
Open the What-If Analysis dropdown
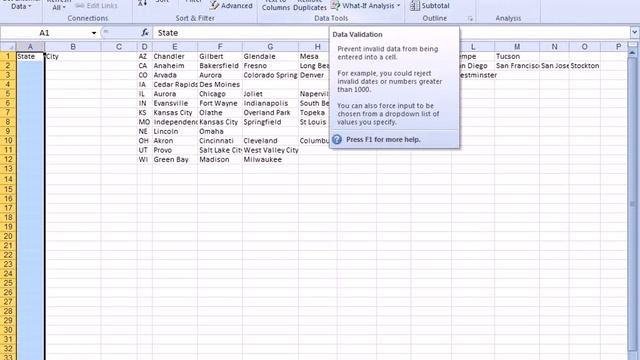pyautogui.click(x=365, y=5)
